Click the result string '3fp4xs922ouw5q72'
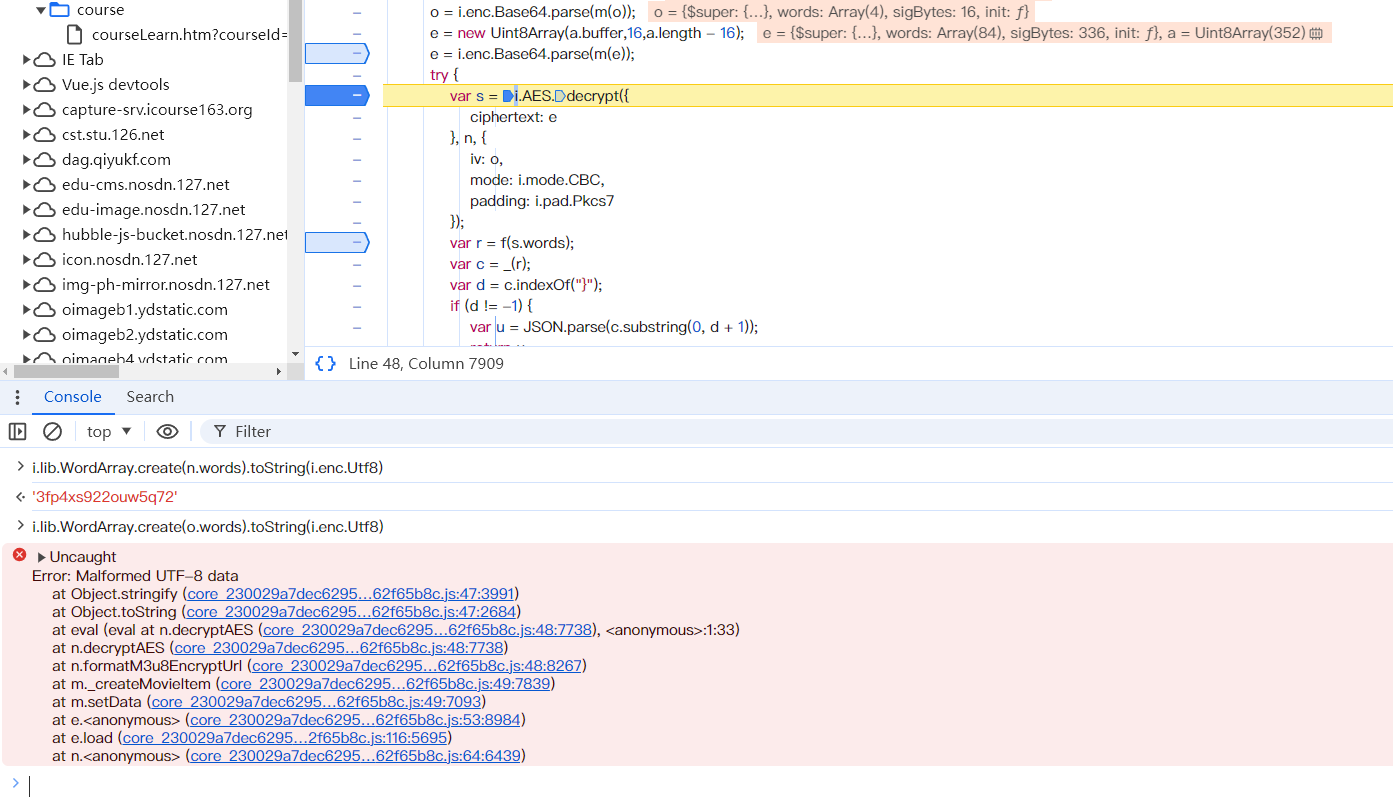Image resolution: width=1393 pixels, height=807 pixels. 105,497
